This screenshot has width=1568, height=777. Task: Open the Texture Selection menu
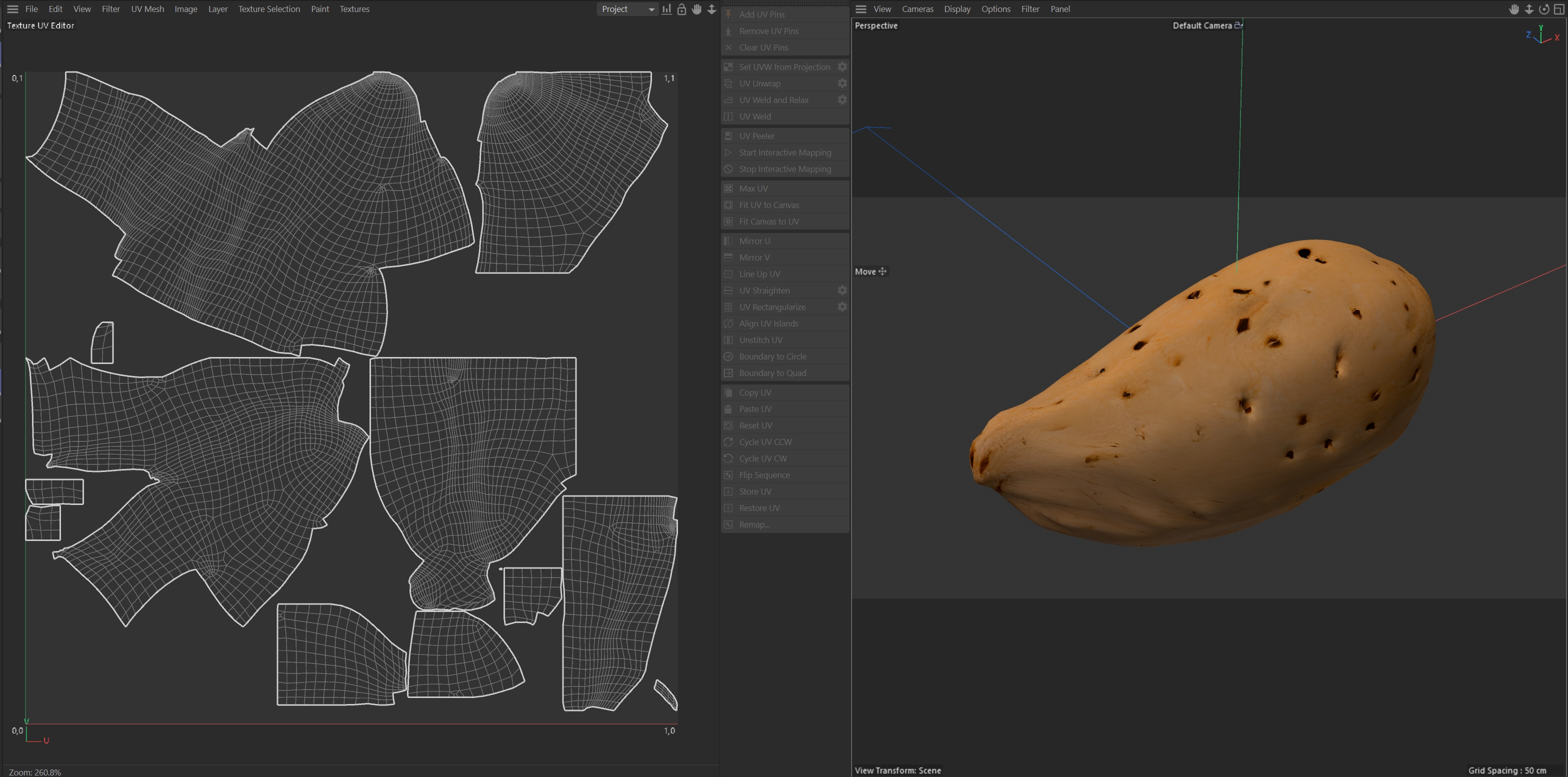[269, 9]
